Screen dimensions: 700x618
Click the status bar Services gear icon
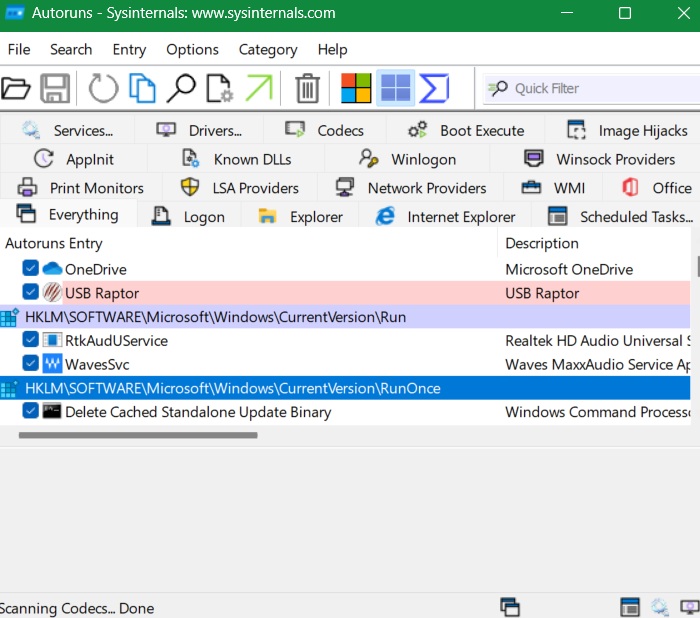[x=660, y=607]
